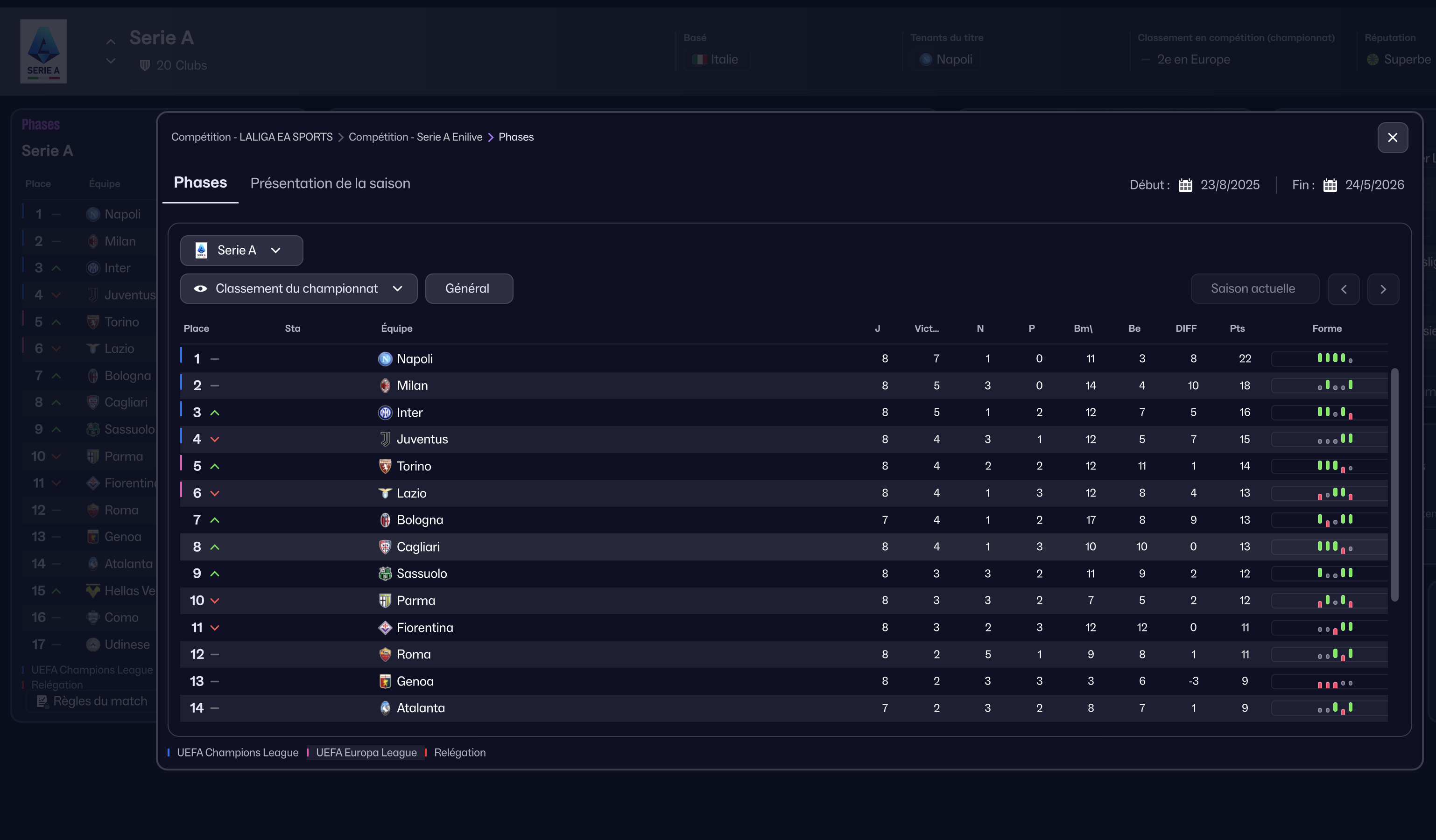Click the Napoli club badge icon
Viewport: 1436px width, 840px height.
pyautogui.click(x=385, y=359)
